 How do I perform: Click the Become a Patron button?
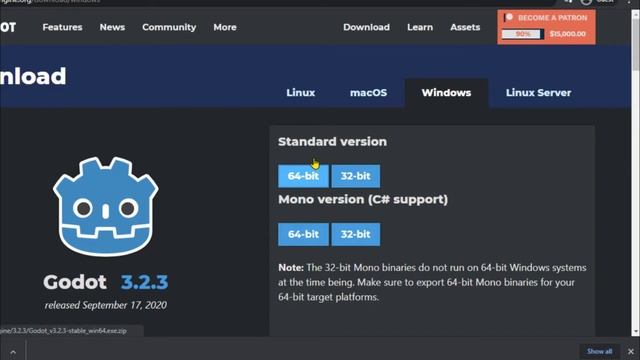pyautogui.click(x=546, y=27)
